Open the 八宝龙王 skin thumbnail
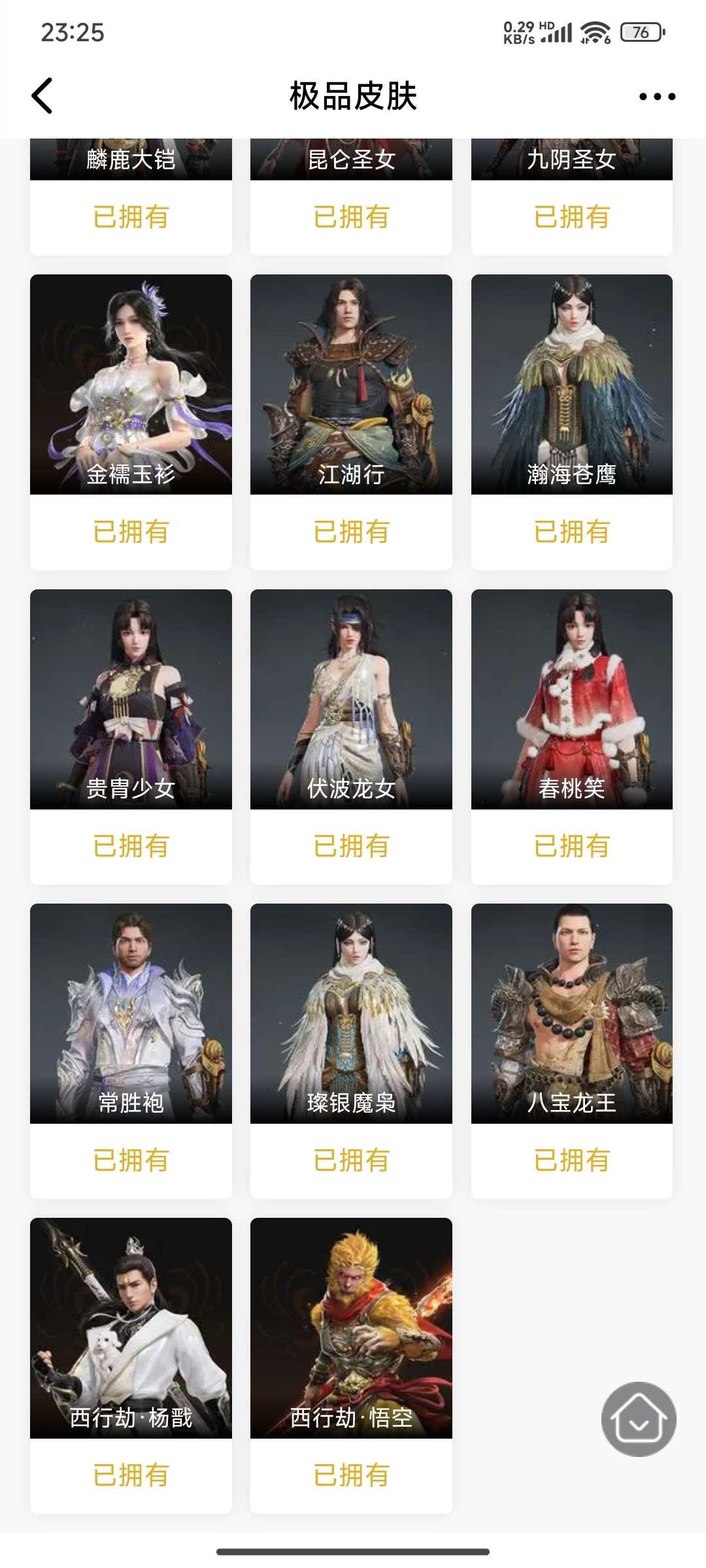This screenshot has height=1568, width=706. (x=572, y=1013)
